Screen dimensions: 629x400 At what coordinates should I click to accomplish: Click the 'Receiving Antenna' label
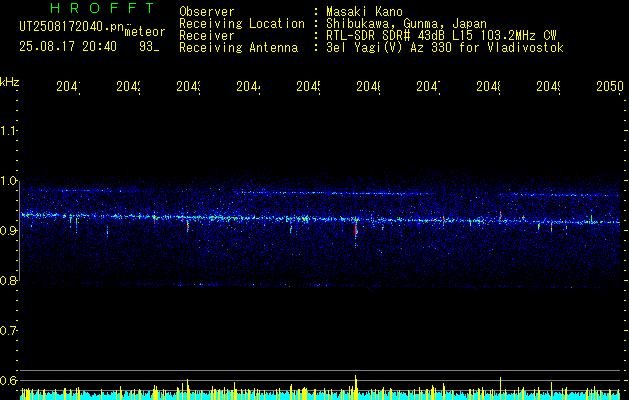pyautogui.click(x=239, y=48)
